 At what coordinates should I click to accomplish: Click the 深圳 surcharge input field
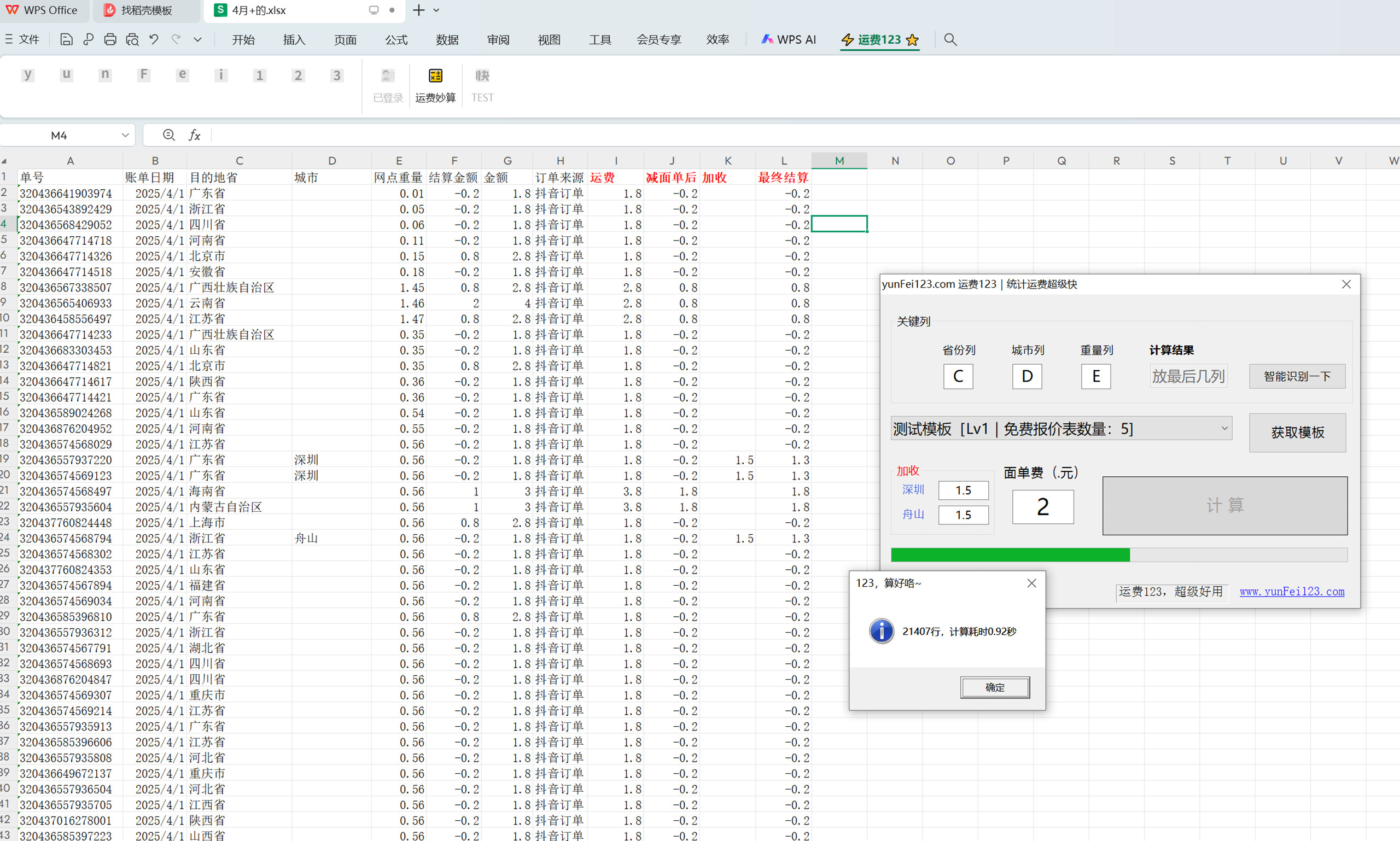[x=963, y=490]
